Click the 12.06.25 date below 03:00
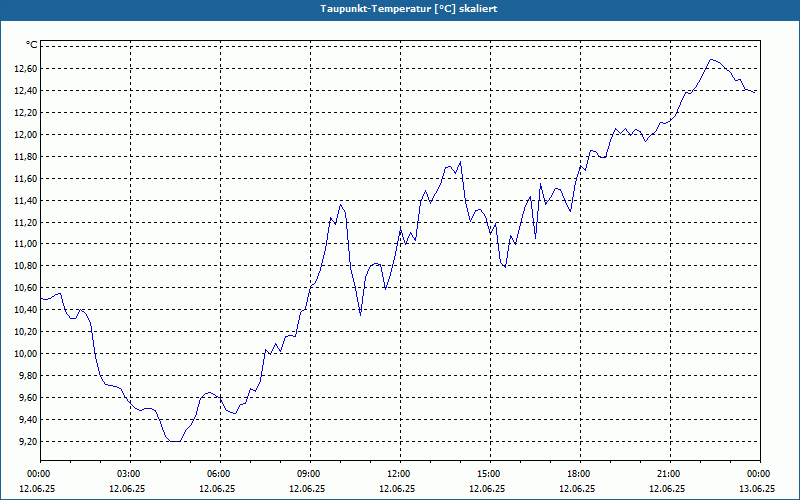 tap(127, 488)
